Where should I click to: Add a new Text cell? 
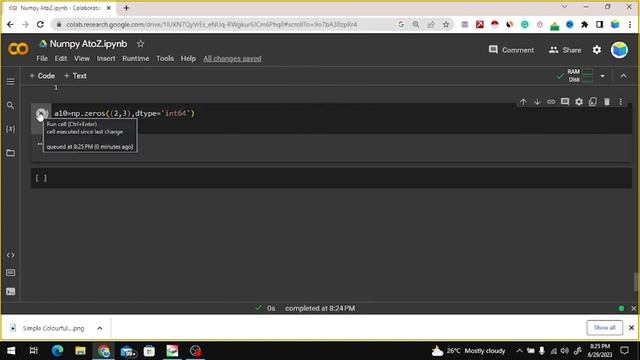tap(75, 76)
